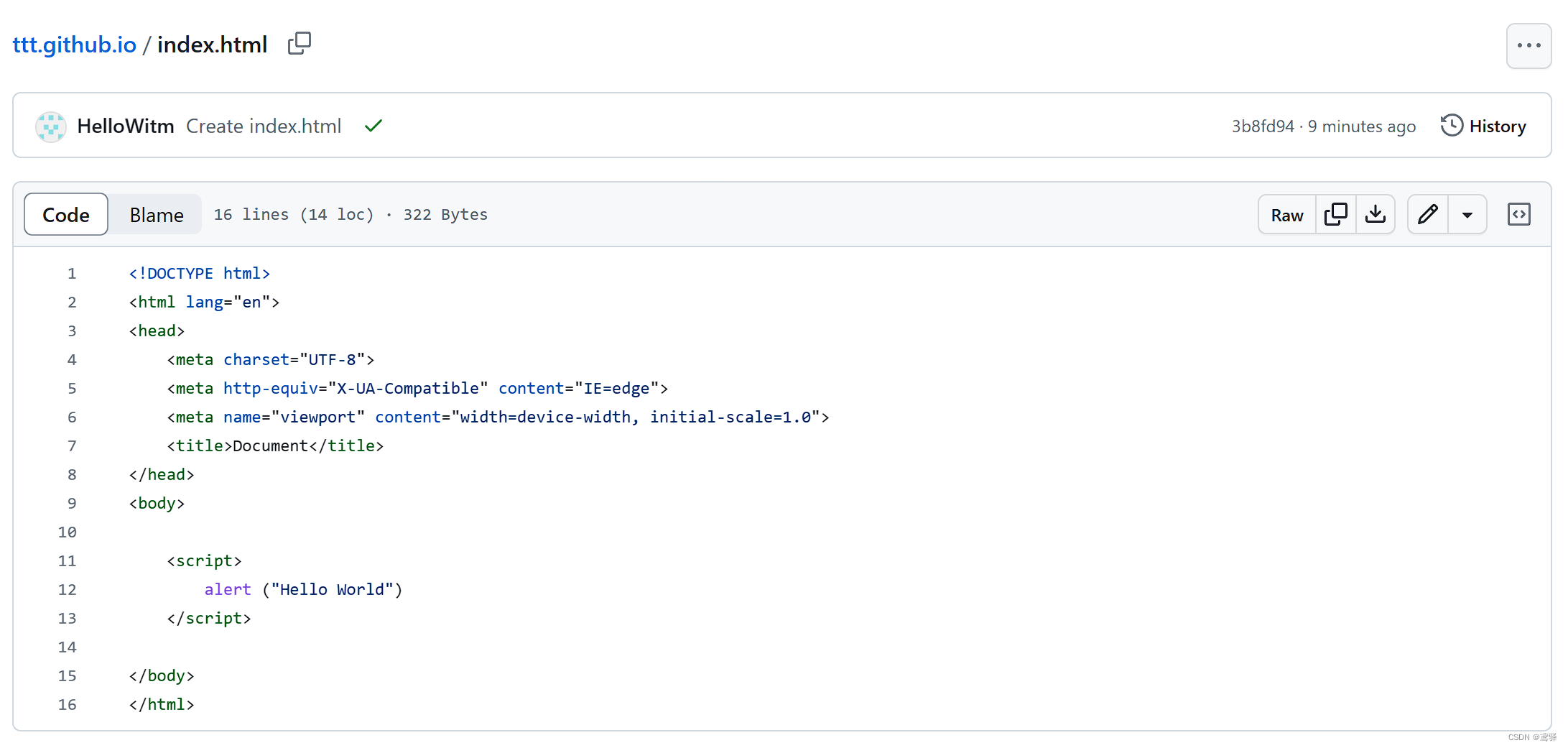Image resolution: width=1568 pixels, height=748 pixels.
Task: Click the <html lang="en"> line
Action: click(x=204, y=302)
